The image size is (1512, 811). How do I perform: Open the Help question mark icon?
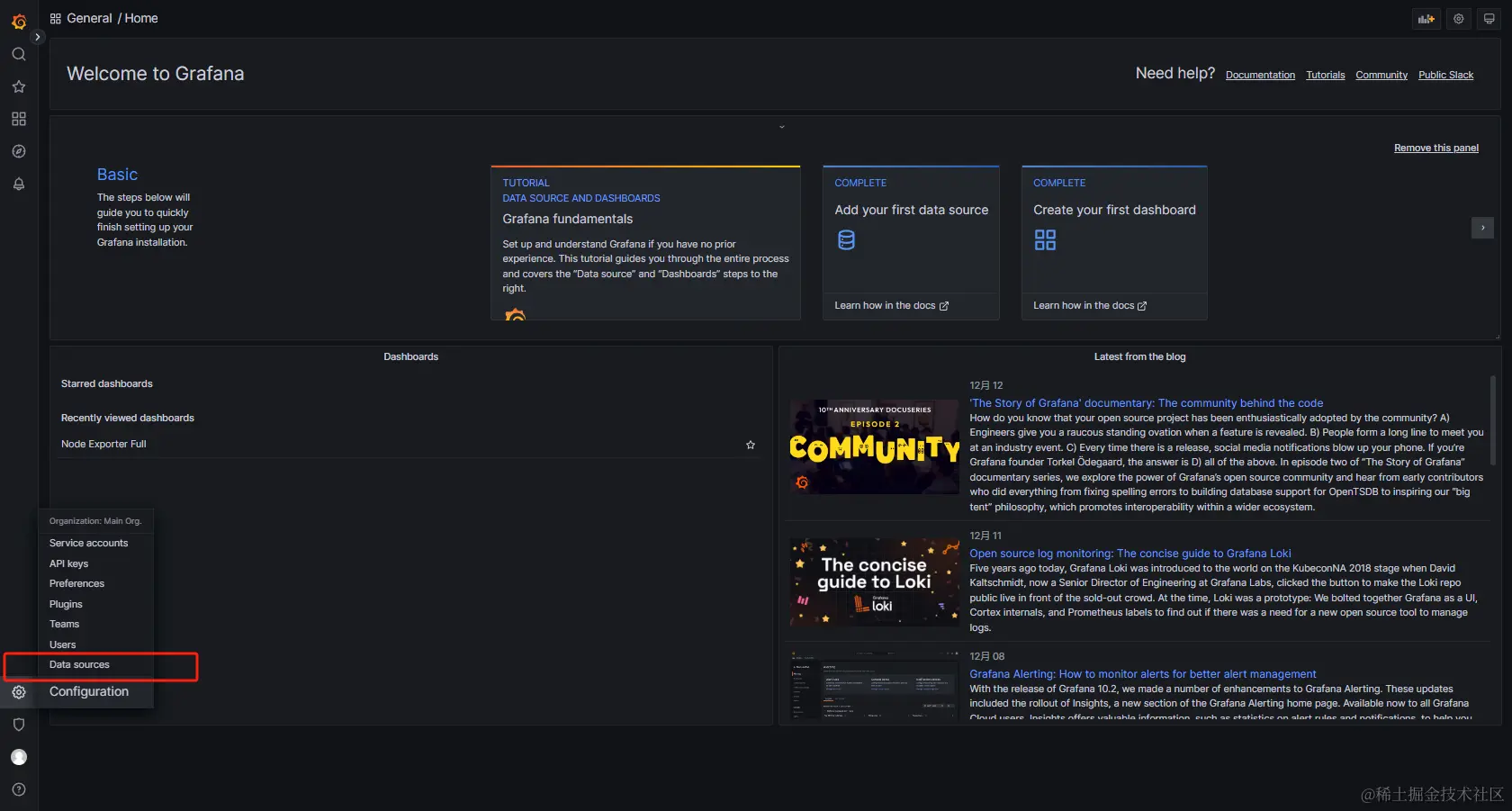pos(19,789)
